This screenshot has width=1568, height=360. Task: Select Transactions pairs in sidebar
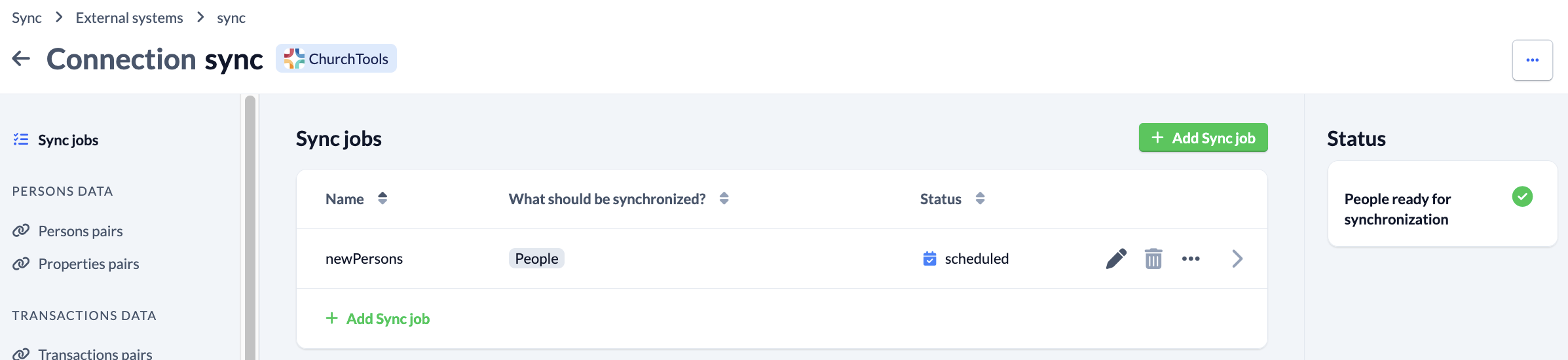tap(95, 353)
